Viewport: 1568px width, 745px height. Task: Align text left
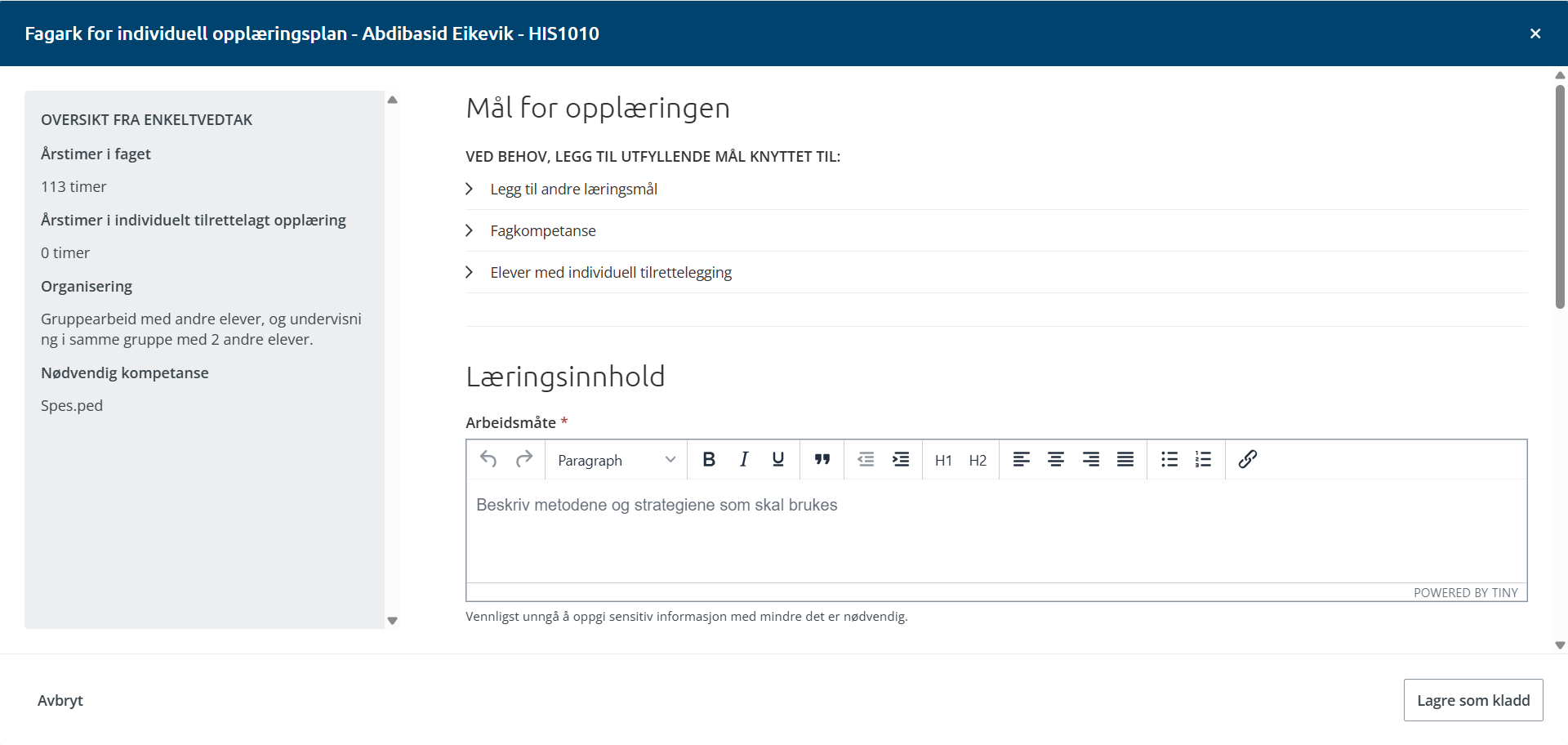pos(1022,459)
